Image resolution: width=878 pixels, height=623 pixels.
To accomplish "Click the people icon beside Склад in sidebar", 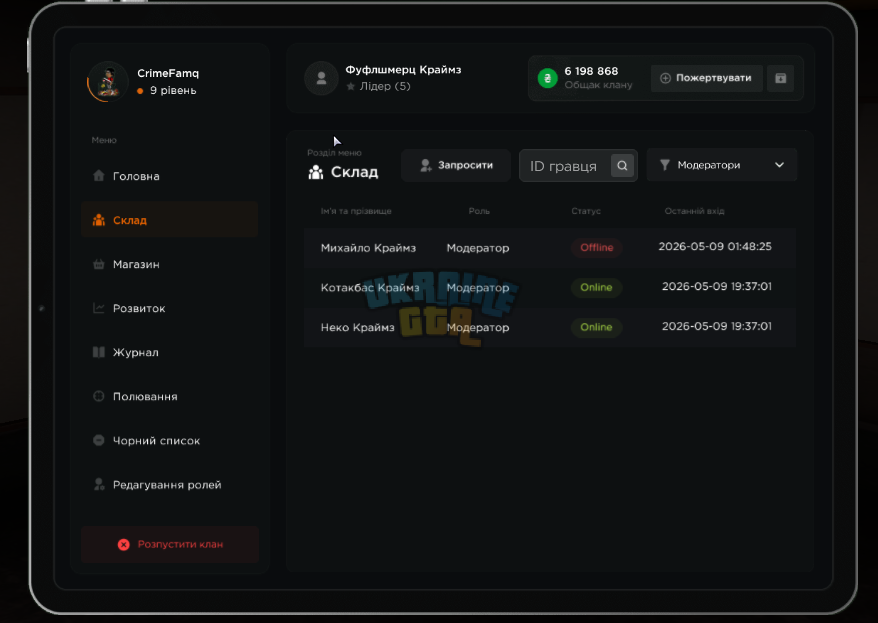I will click(x=99, y=220).
